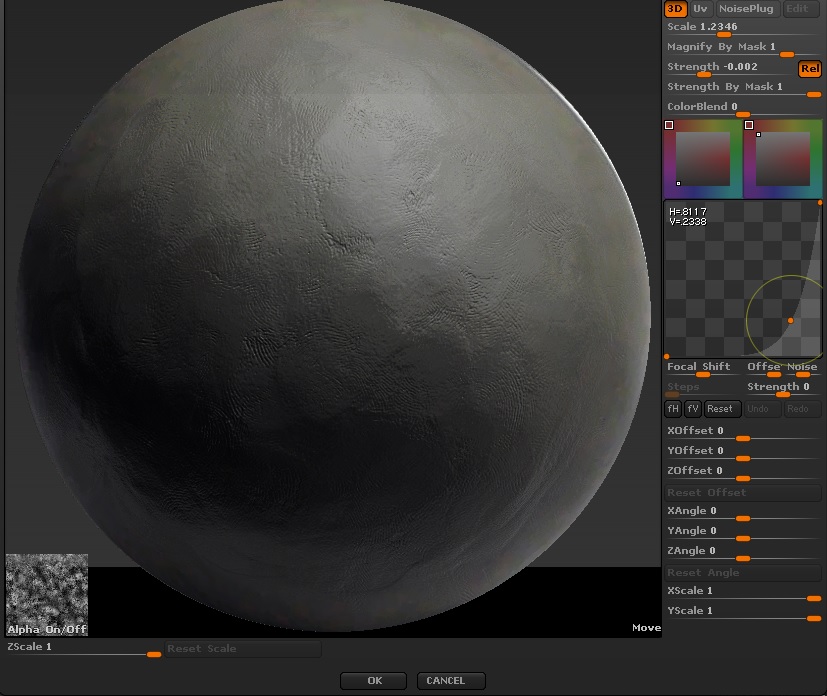Adjust the XOffset slider
The image size is (827, 696).
click(x=743, y=432)
